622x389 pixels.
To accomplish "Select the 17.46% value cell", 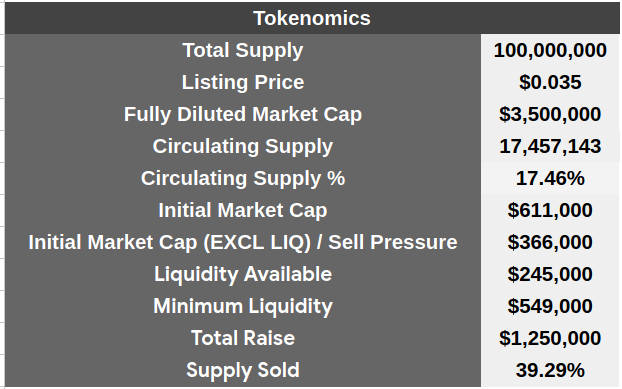I will click(x=550, y=178).
